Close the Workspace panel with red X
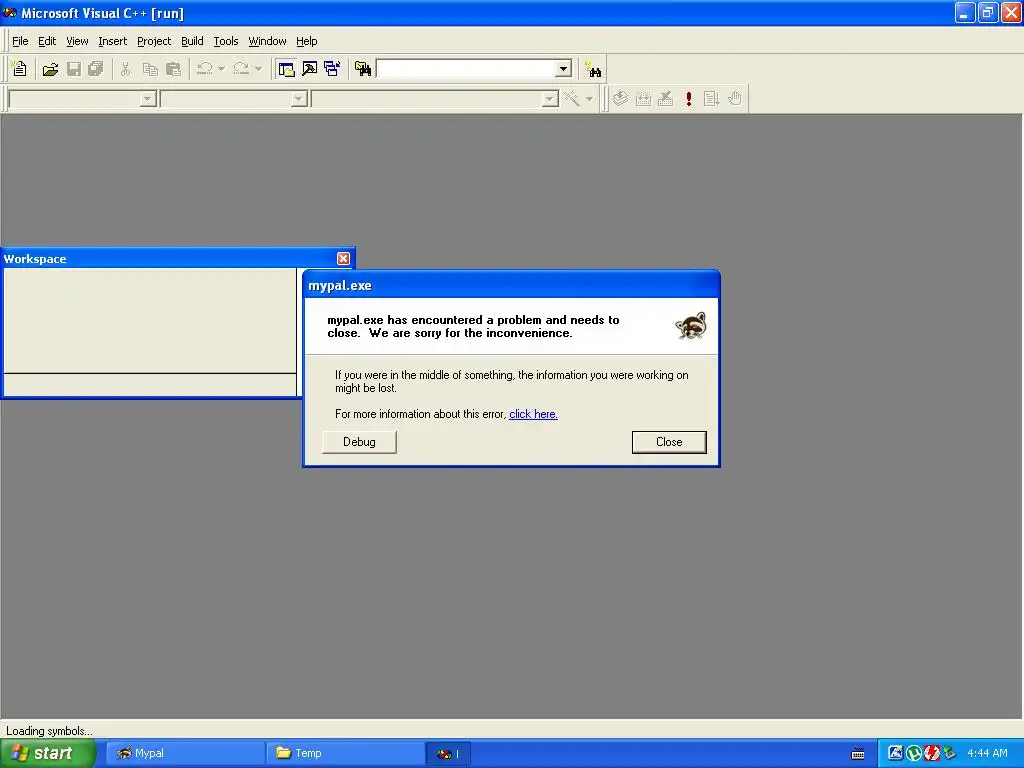Viewport: 1024px width, 768px height. pos(344,259)
